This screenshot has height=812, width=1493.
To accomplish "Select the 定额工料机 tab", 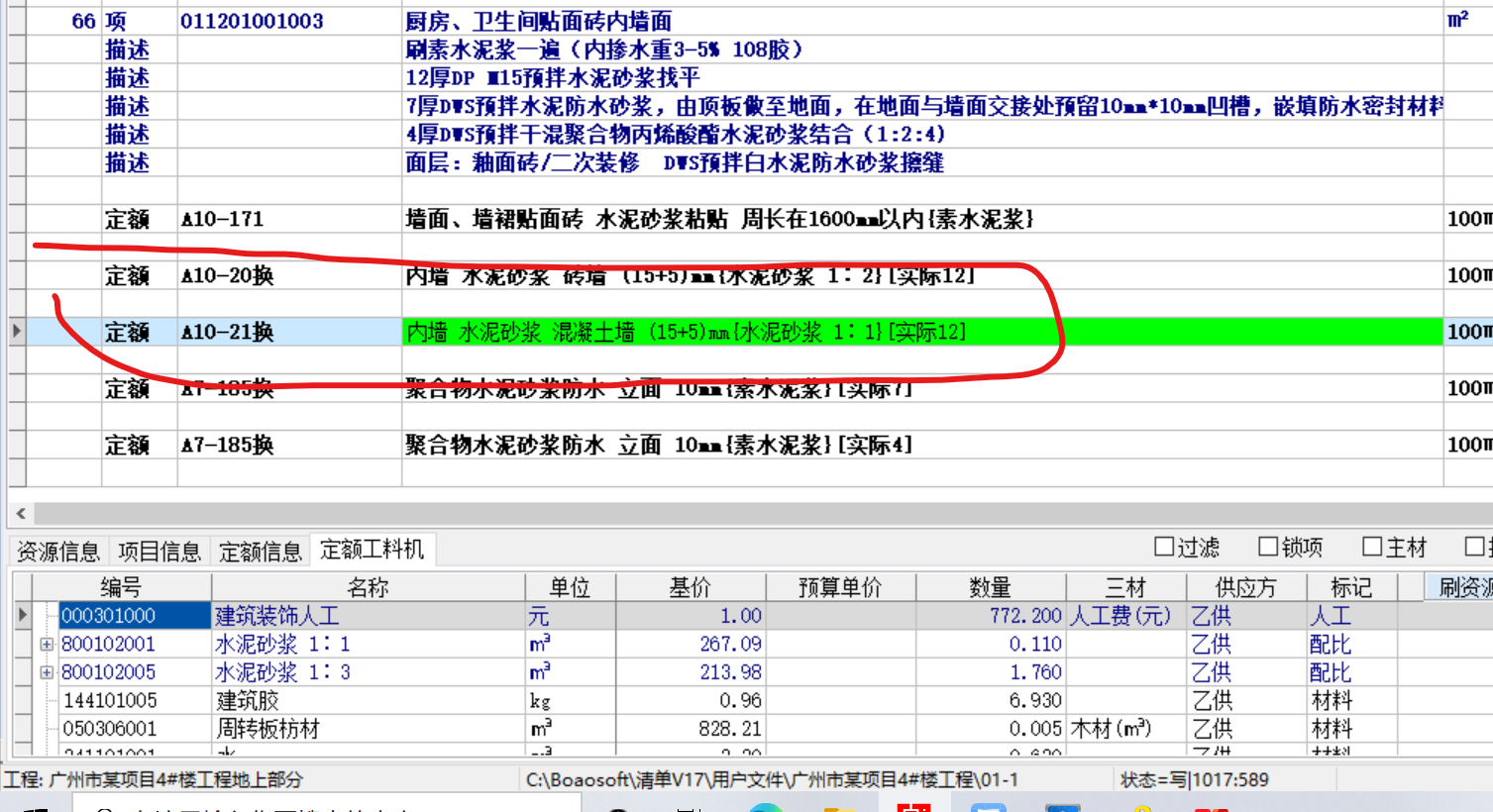I will point(373,550).
